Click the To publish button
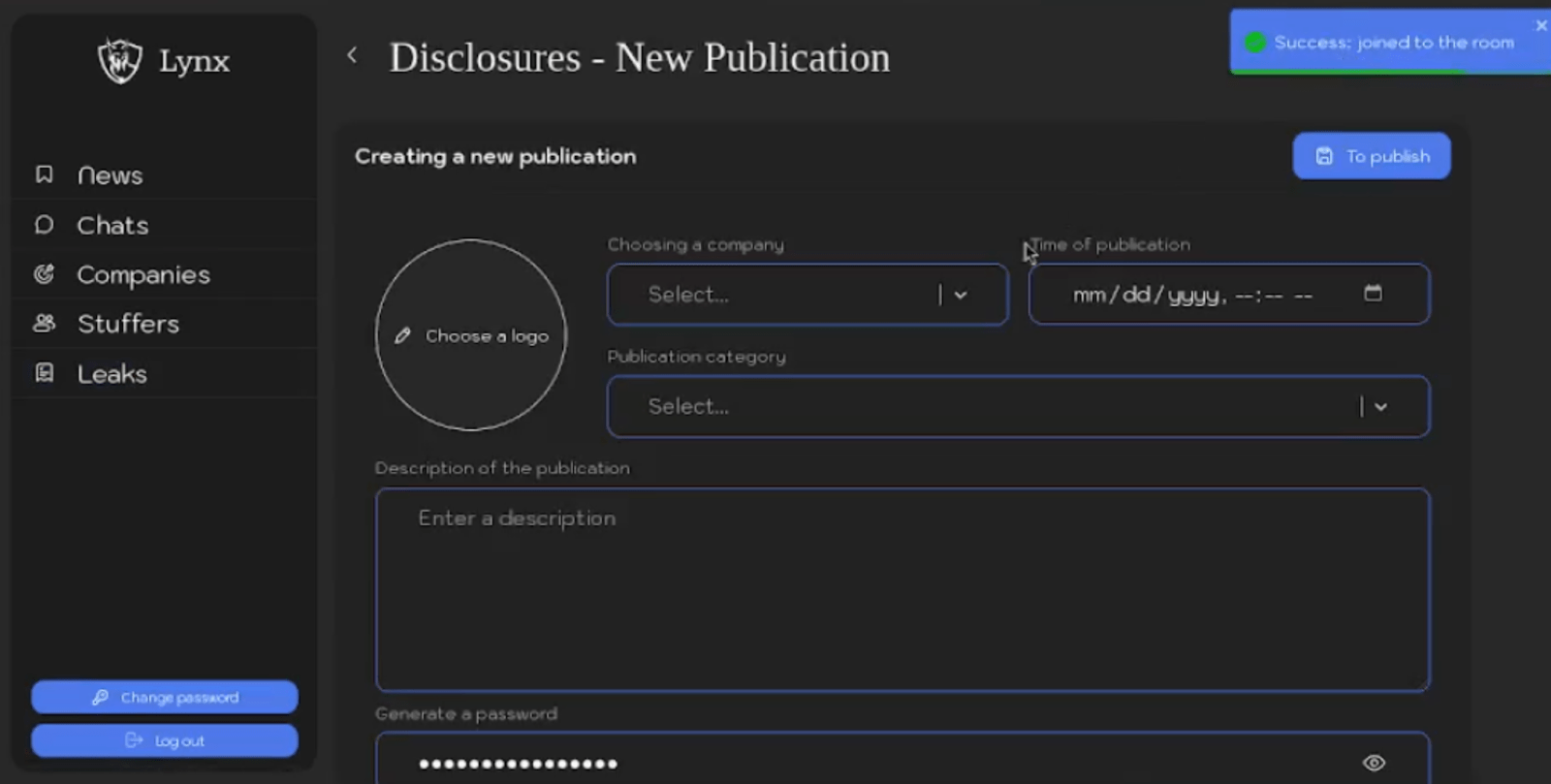Viewport: 1551px width, 784px height. point(1371,156)
